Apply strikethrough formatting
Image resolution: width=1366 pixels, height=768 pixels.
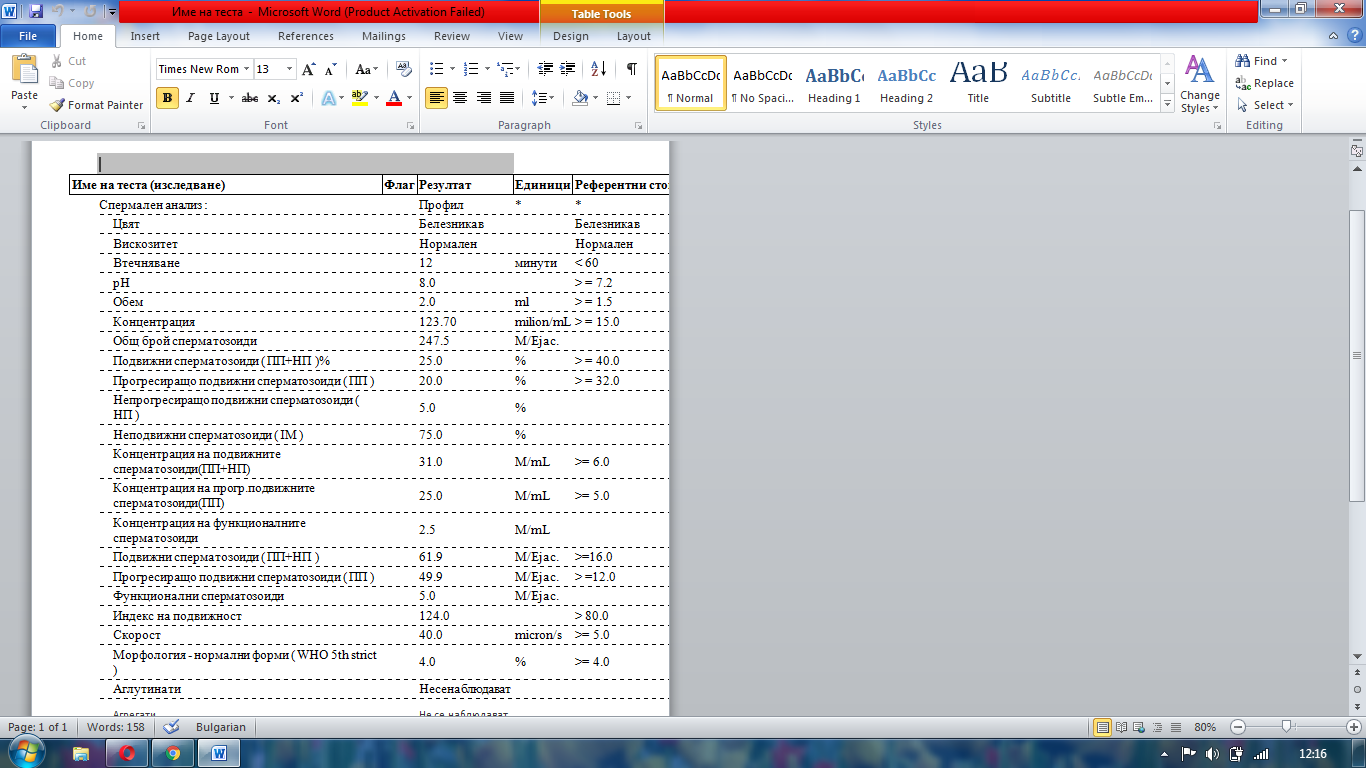coord(250,98)
